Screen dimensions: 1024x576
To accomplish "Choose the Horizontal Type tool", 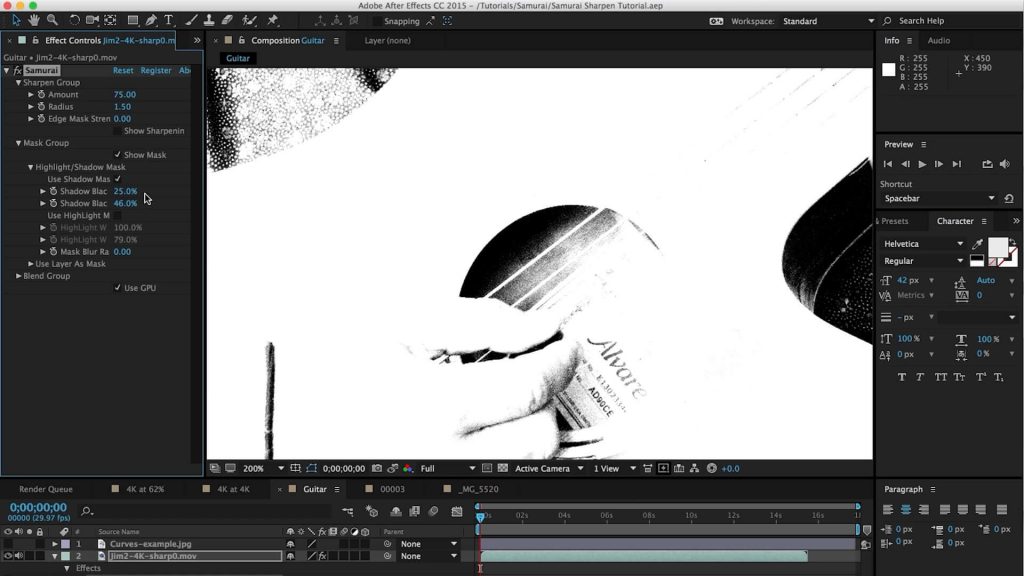I will coord(168,20).
